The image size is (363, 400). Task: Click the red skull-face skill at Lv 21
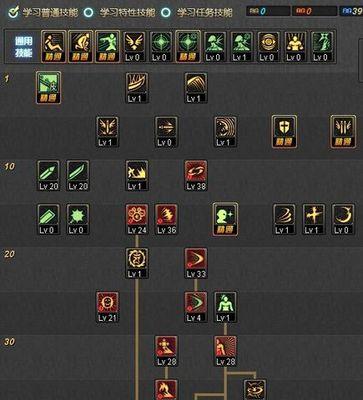click(108, 307)
